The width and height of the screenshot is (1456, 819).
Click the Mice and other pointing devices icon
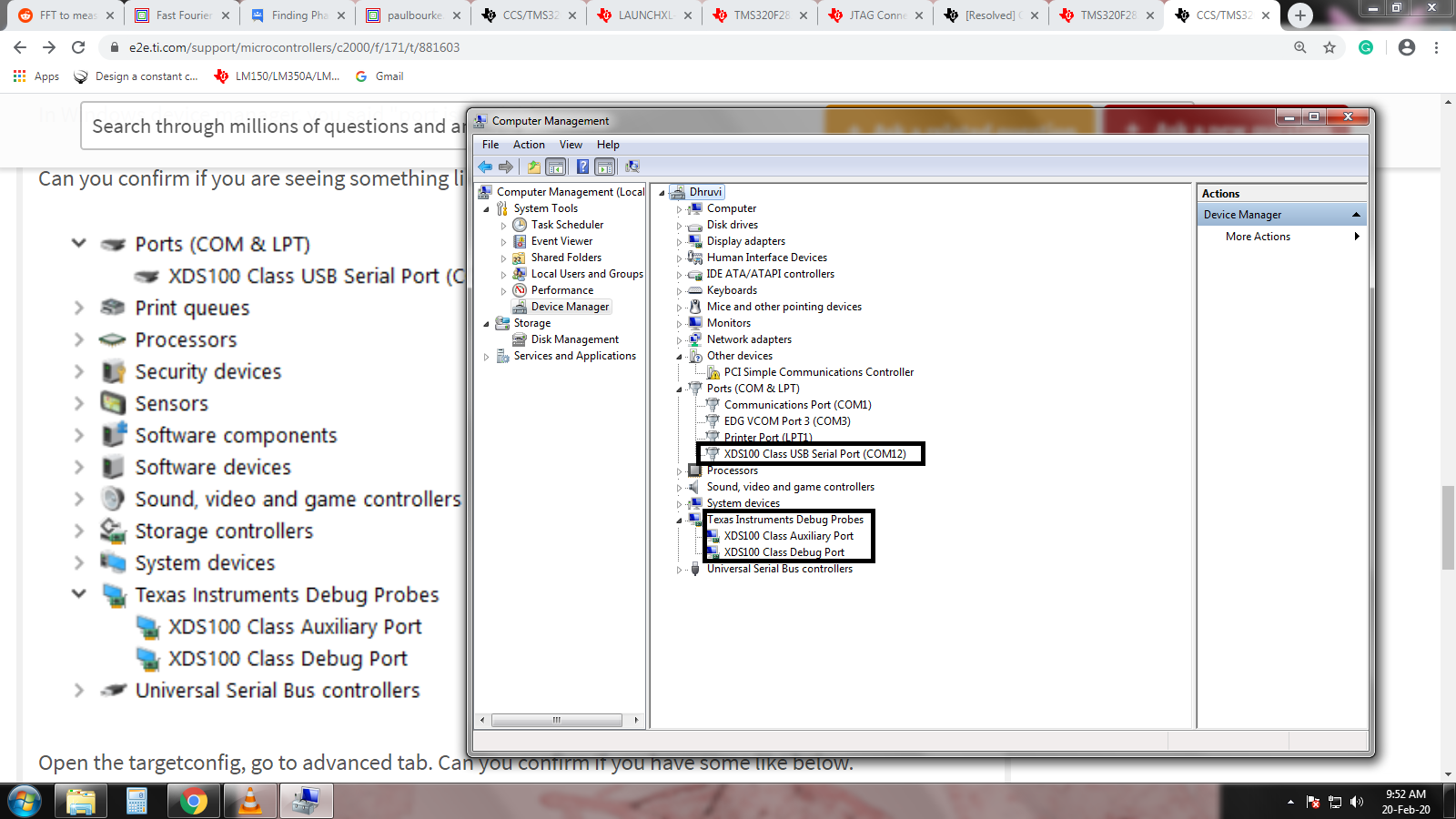pos(695,307)
